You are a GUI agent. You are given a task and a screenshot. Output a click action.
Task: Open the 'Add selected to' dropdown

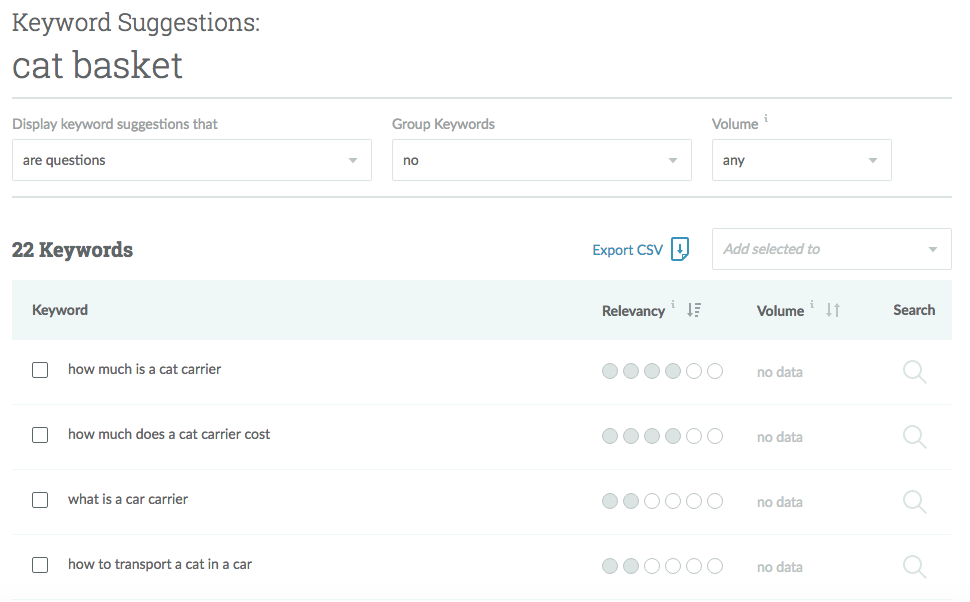coord(831,249)
